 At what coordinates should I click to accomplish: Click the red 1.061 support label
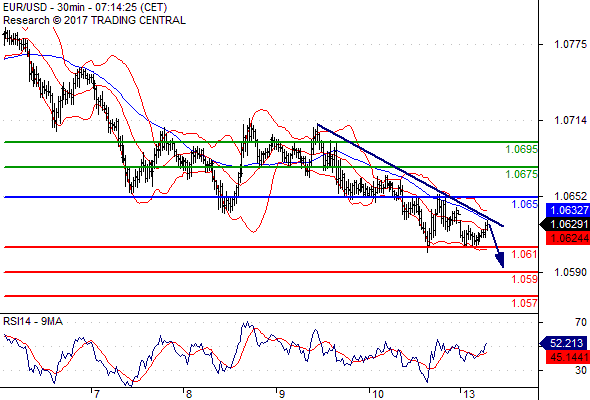(x=525, y=254)
